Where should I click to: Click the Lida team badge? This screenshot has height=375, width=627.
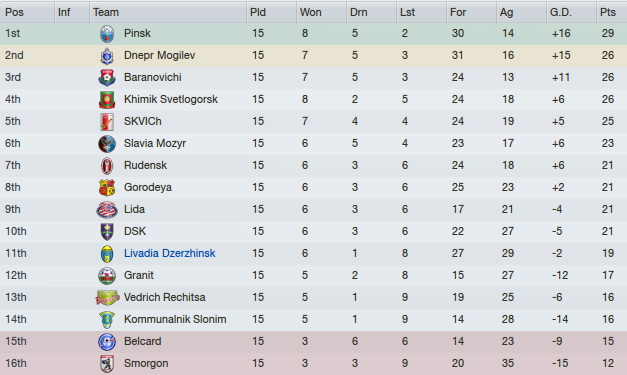click(x=107, y=209)
